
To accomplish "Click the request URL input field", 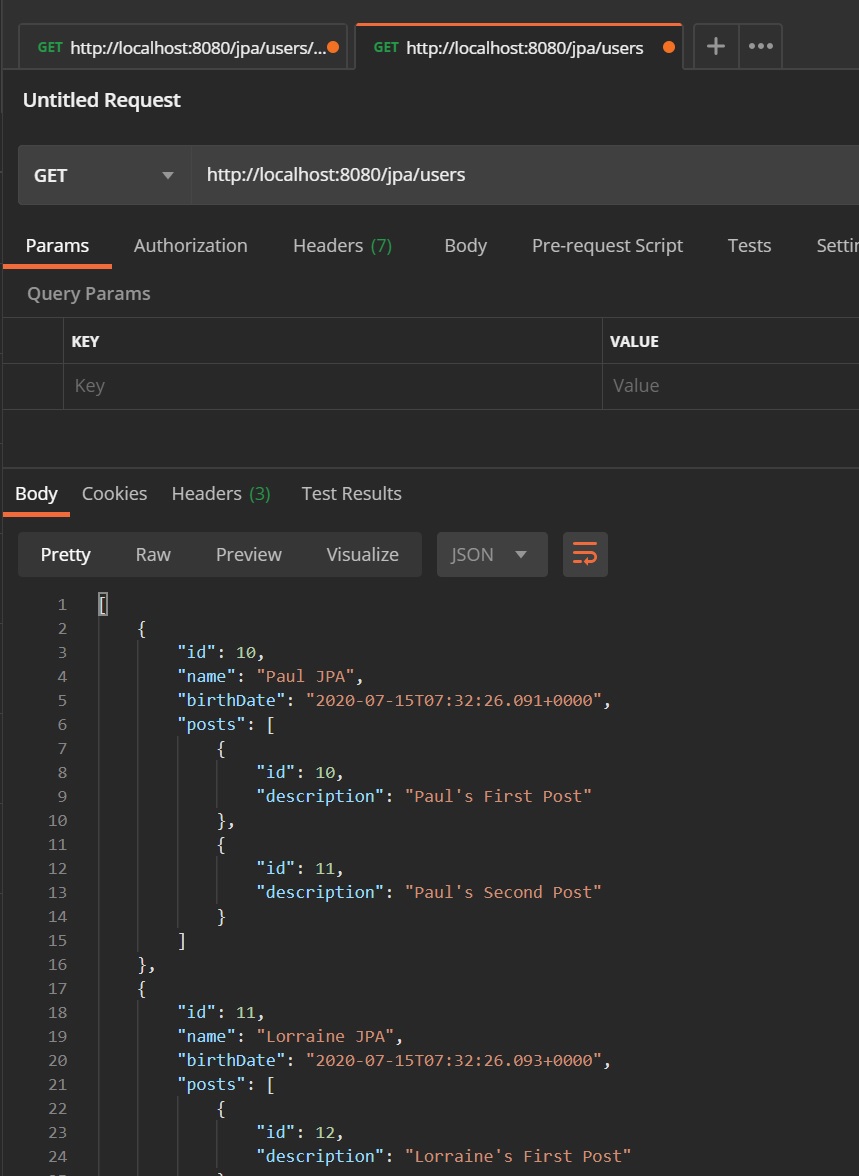I will point(520,176).
